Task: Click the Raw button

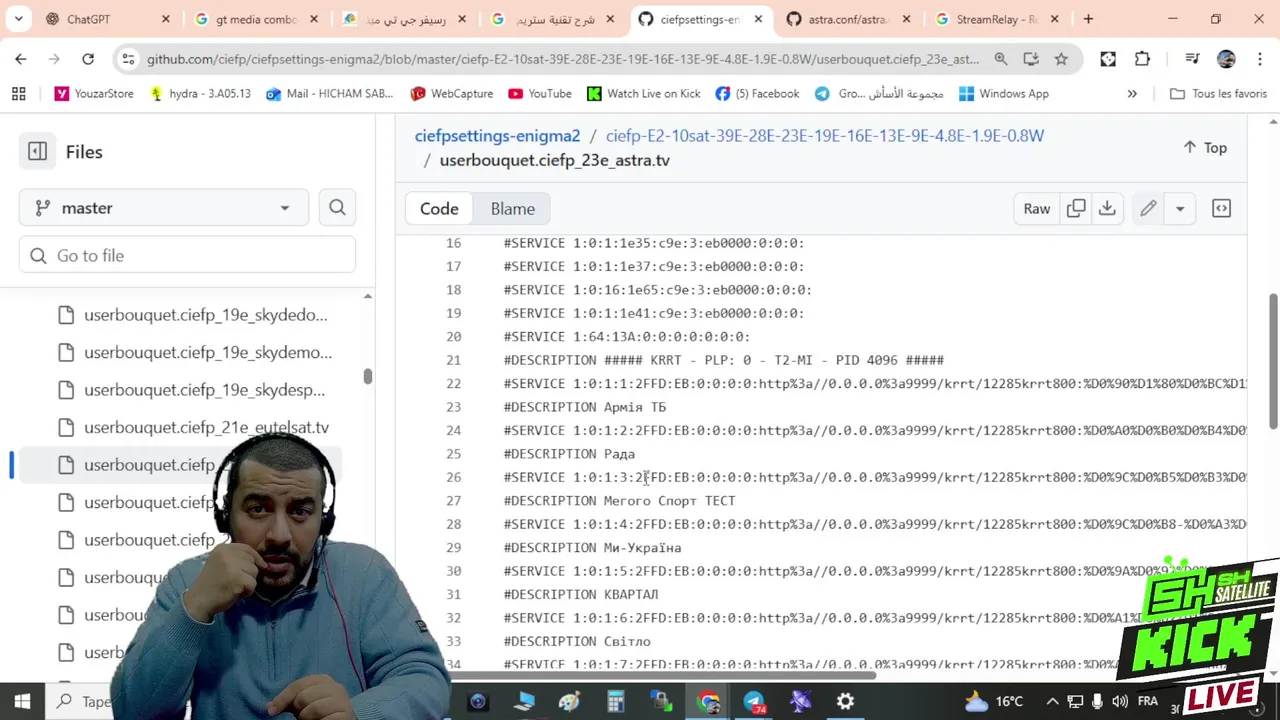Action: coord(1036,208)
